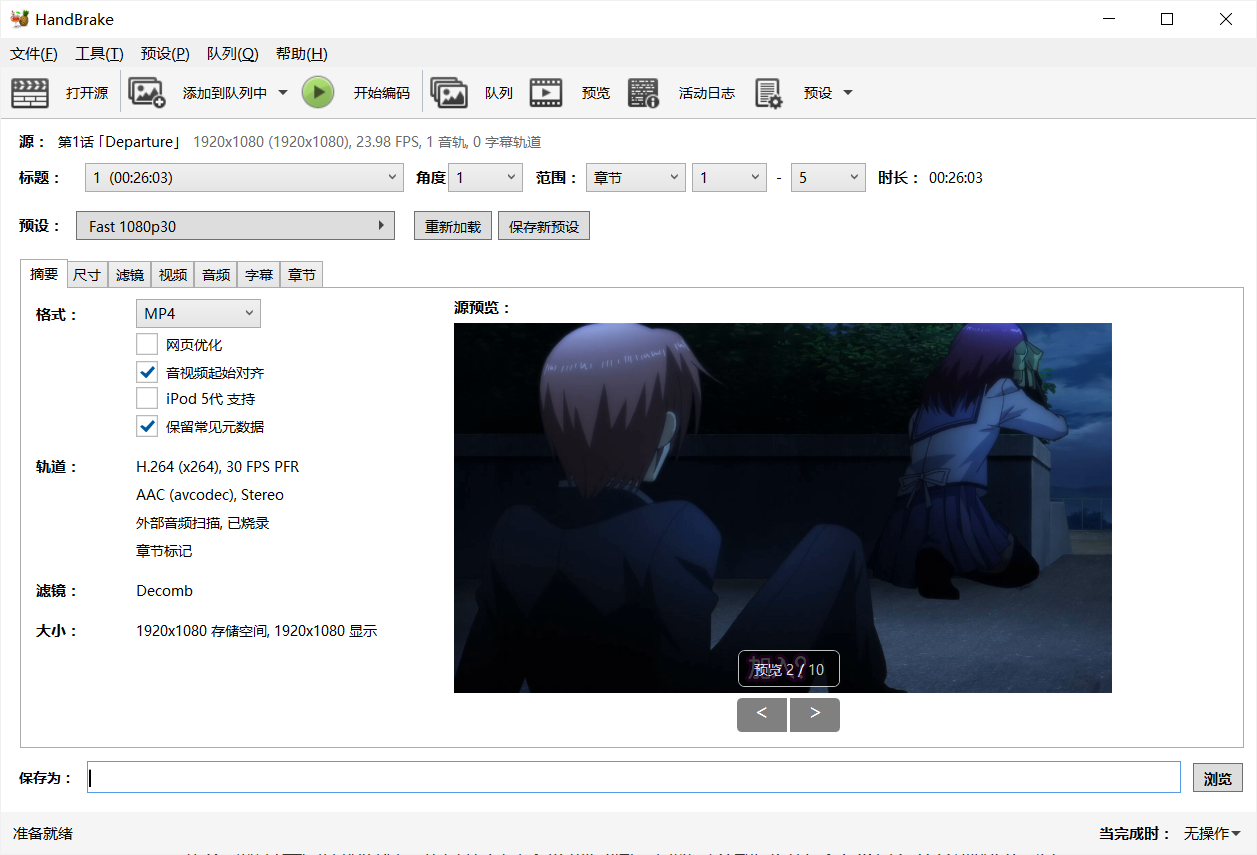Click the 重新加载 button

[453, 226]
